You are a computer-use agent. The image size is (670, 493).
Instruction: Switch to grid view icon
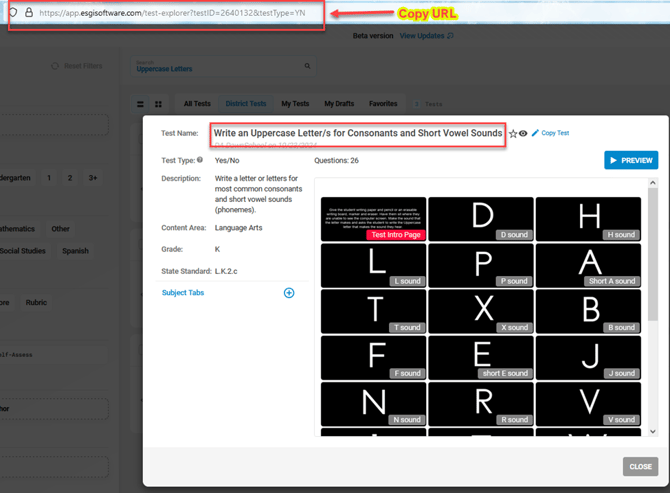click(x=158, y=104)
